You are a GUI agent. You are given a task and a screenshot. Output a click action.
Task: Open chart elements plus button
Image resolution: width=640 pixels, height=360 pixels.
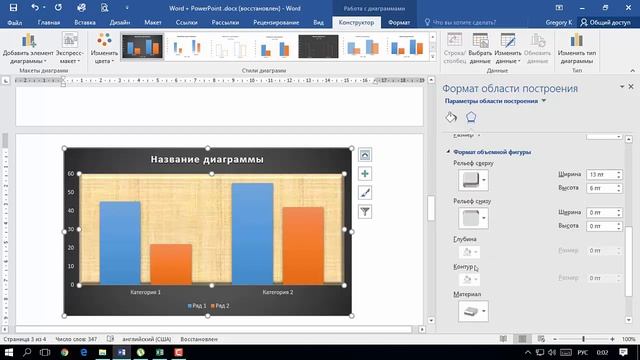[365, 174]
